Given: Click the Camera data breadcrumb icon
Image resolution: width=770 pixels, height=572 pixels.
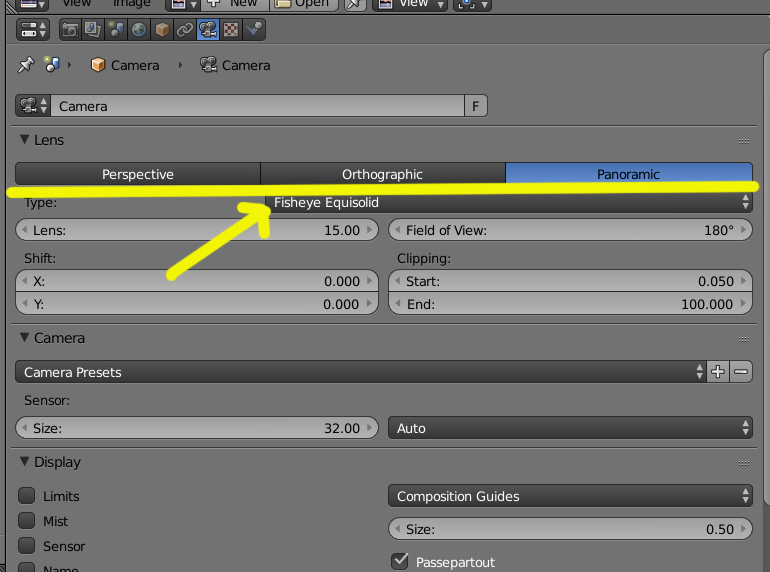Looking at the screenshot, I should 208,65.
